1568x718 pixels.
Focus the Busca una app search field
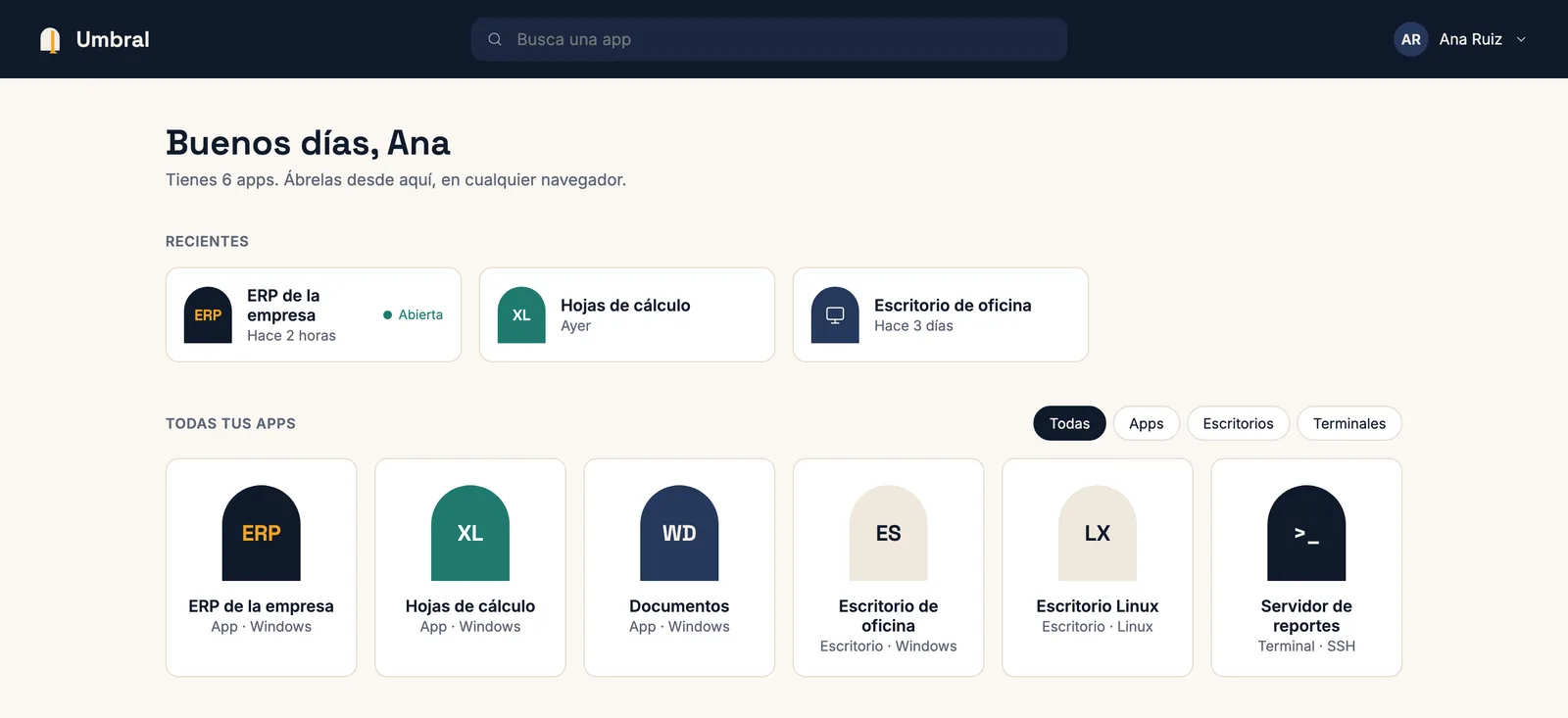click(x=769, y=39)
